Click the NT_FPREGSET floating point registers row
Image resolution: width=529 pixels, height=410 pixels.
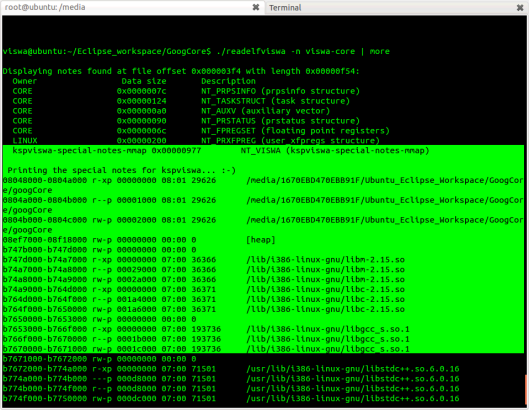[x=201, y=131]
